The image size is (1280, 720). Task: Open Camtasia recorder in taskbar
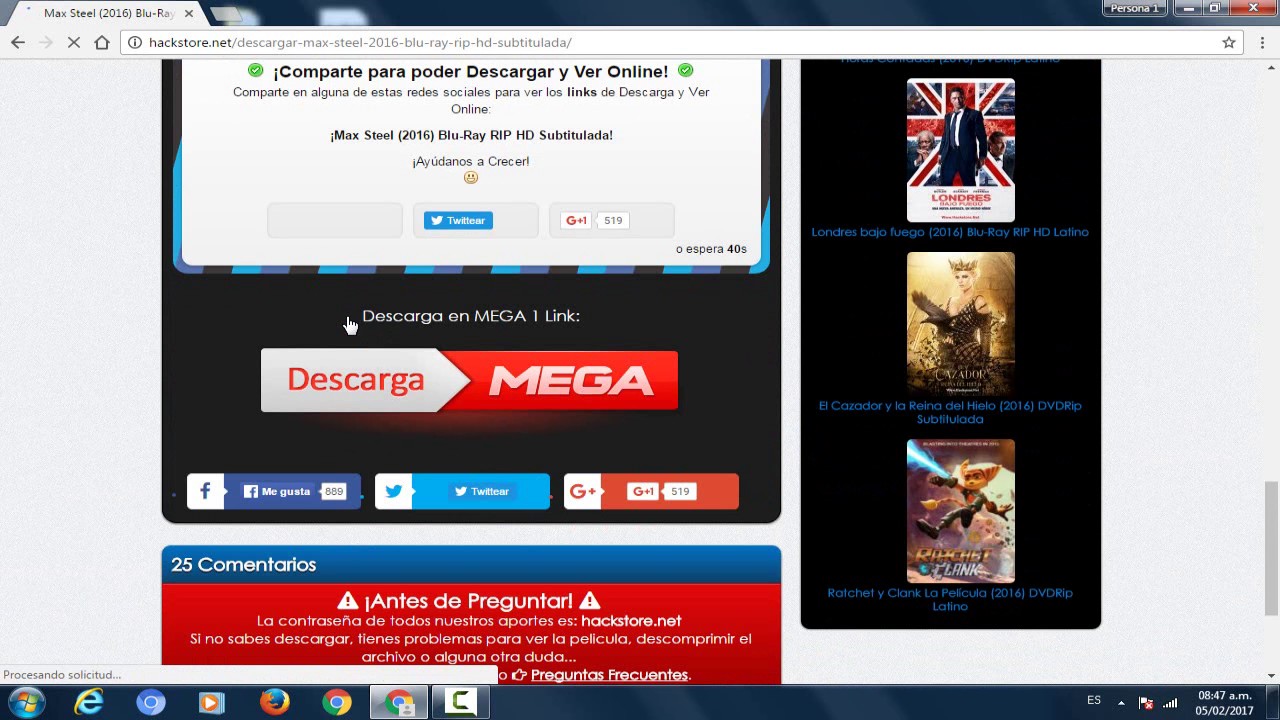point(461,703)
